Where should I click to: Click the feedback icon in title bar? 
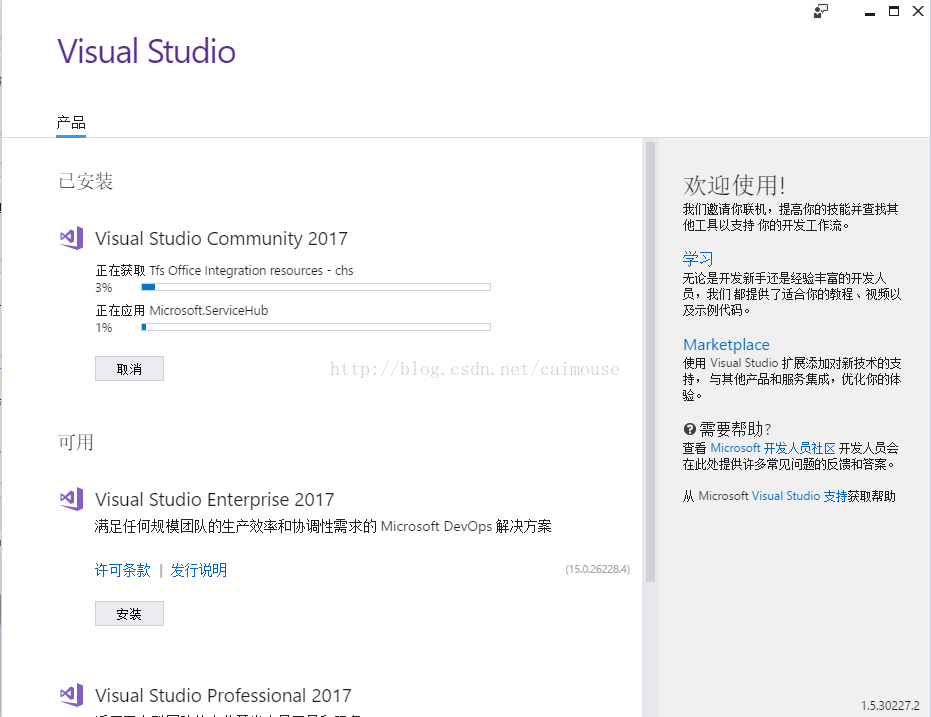[x=821, y=11]
